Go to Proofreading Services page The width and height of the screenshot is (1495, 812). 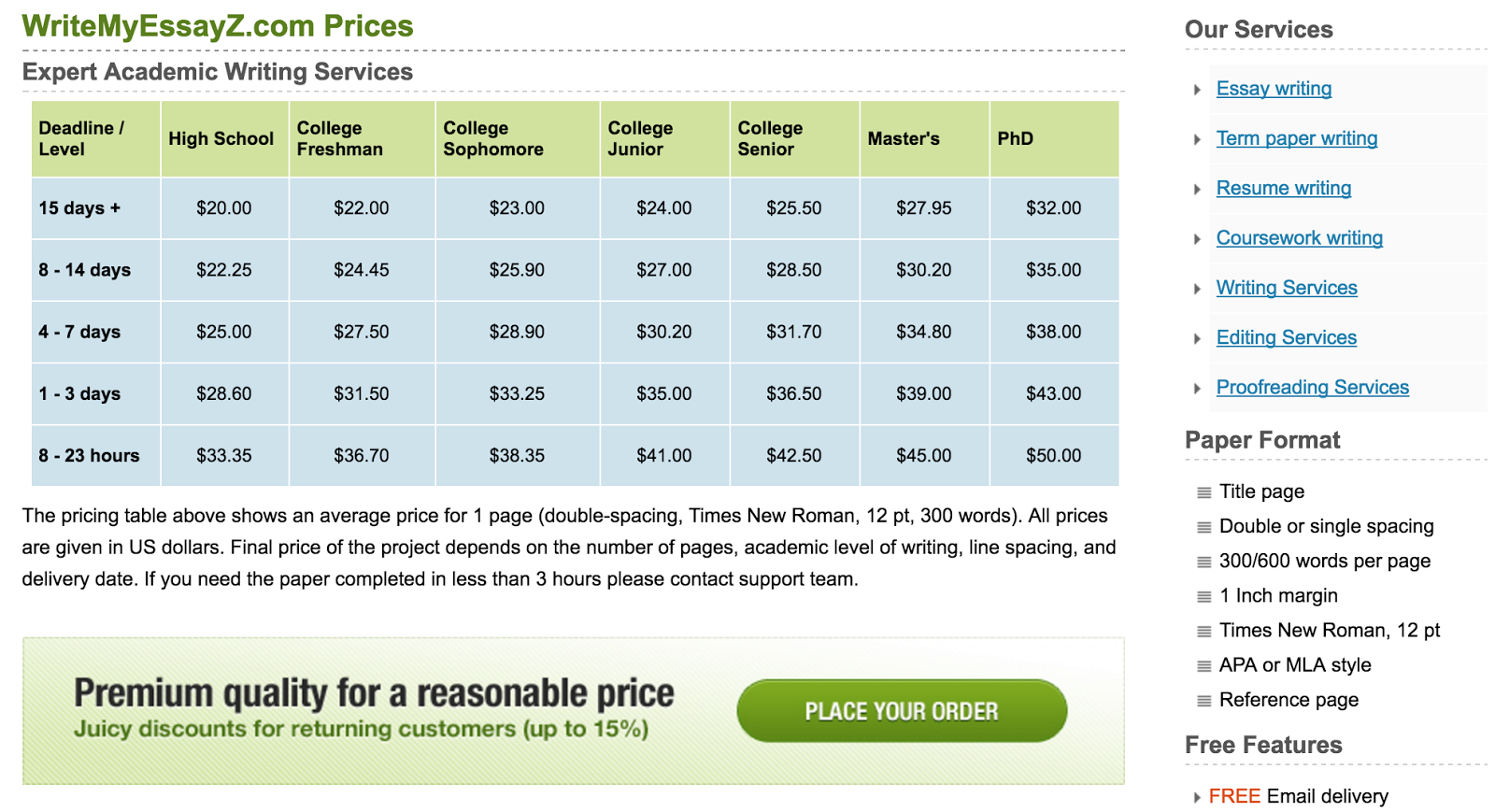coord(1312,387)
